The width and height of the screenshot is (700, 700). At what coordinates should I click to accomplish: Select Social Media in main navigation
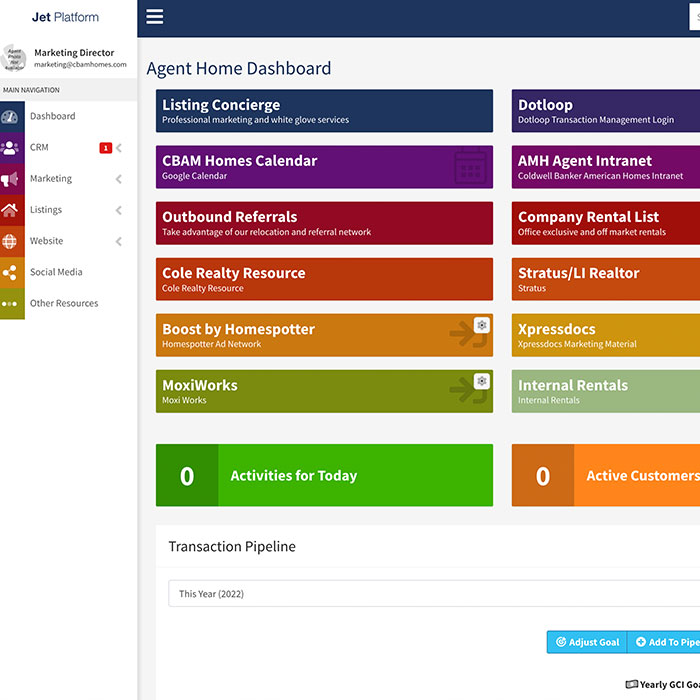pos(56,272)
